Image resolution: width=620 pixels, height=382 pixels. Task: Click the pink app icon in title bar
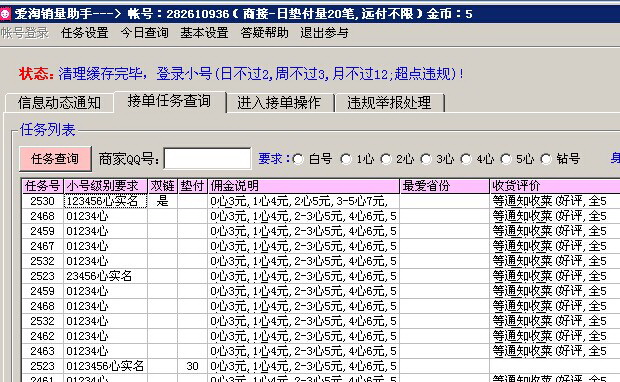[5, 14]
